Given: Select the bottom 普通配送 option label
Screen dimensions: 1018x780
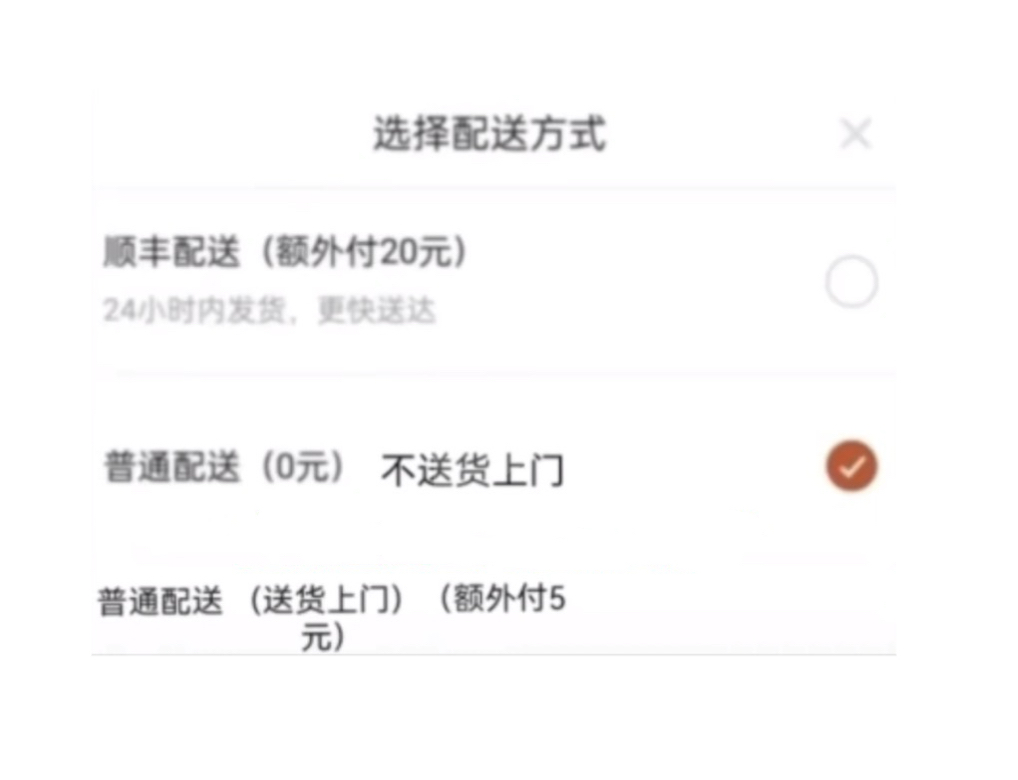Looking at the screenshot, I should point(160,602).
